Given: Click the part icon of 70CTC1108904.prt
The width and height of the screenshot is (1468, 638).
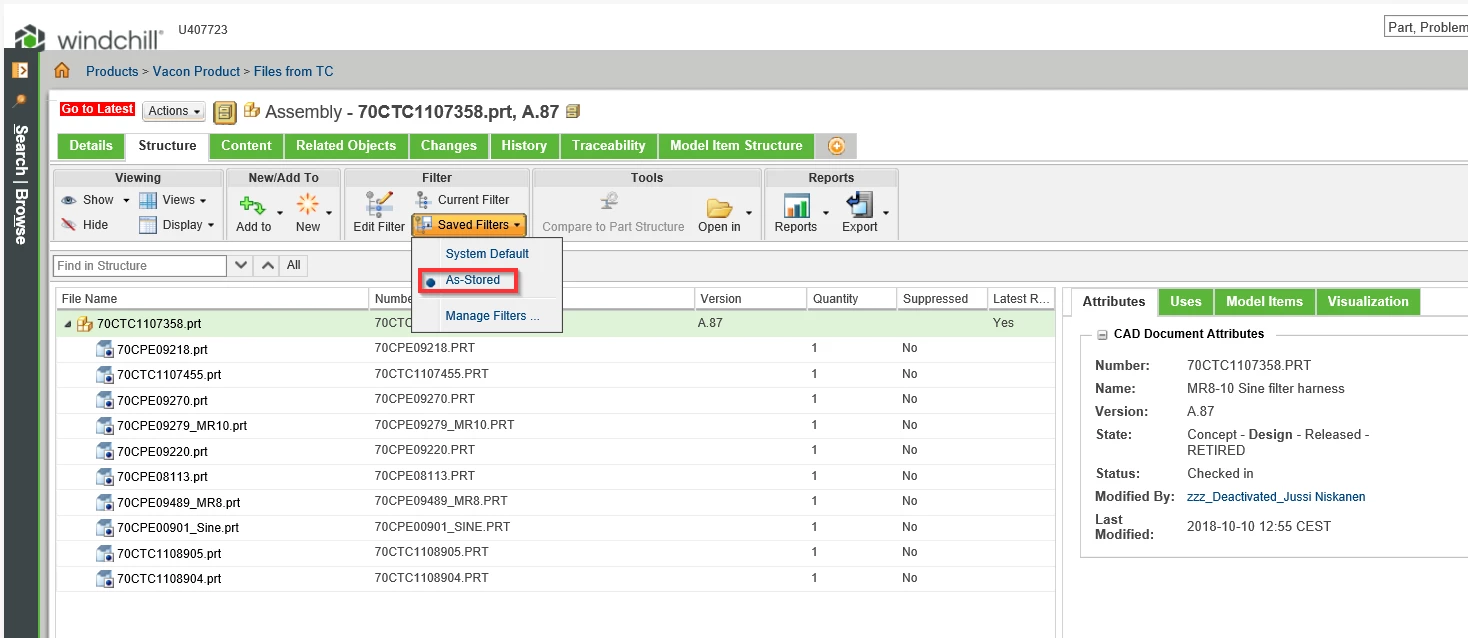Looking at the screenshot, I should [x=105, y=579].
